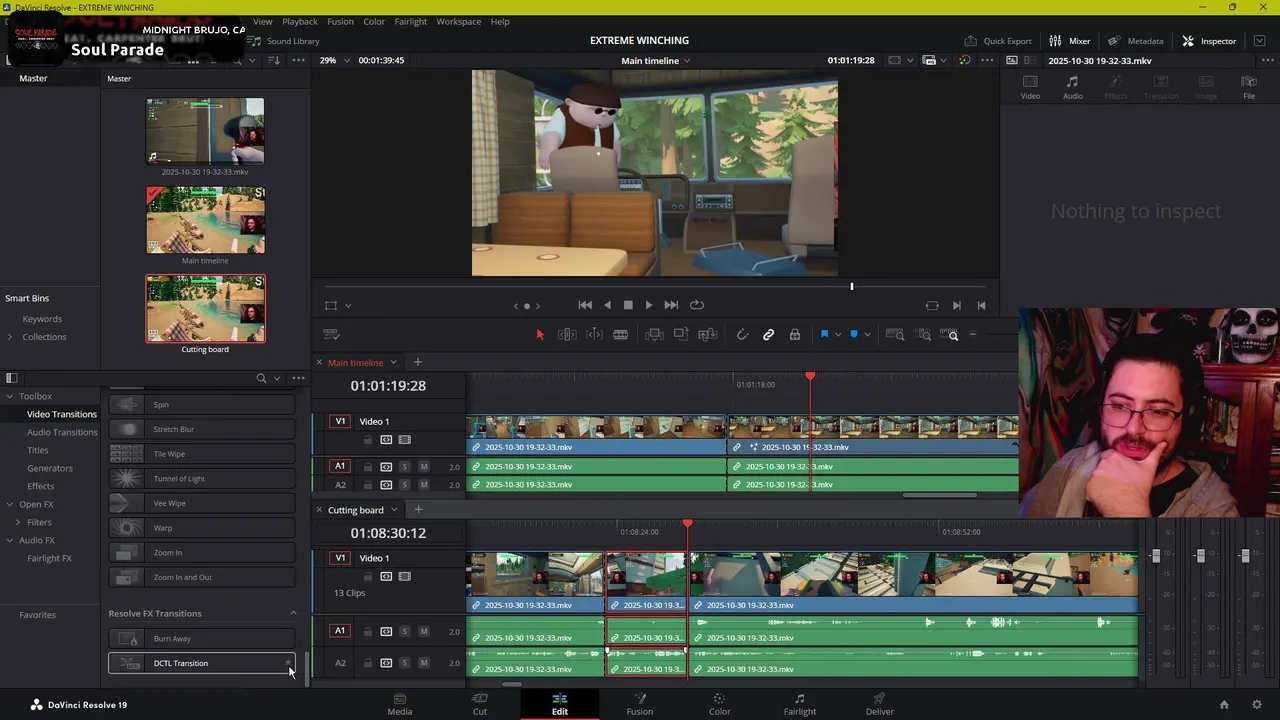Select the Cutting board thumbnail in media pool
The width and height of the screenshot is (1280, 720).
point(205,309)
